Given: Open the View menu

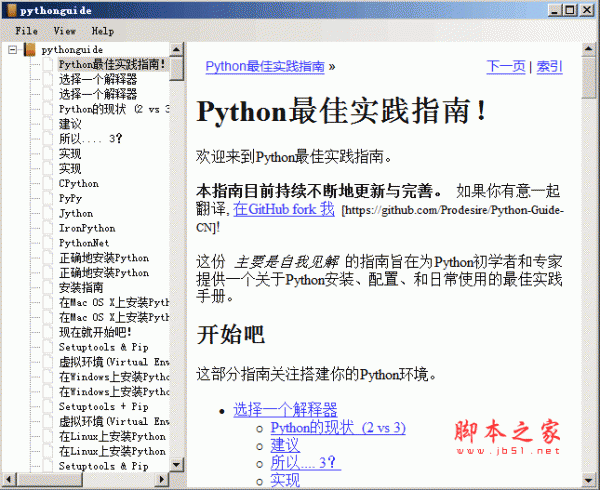Looking at the screenshot, I should pyautogui.click(x=65, y=31).
